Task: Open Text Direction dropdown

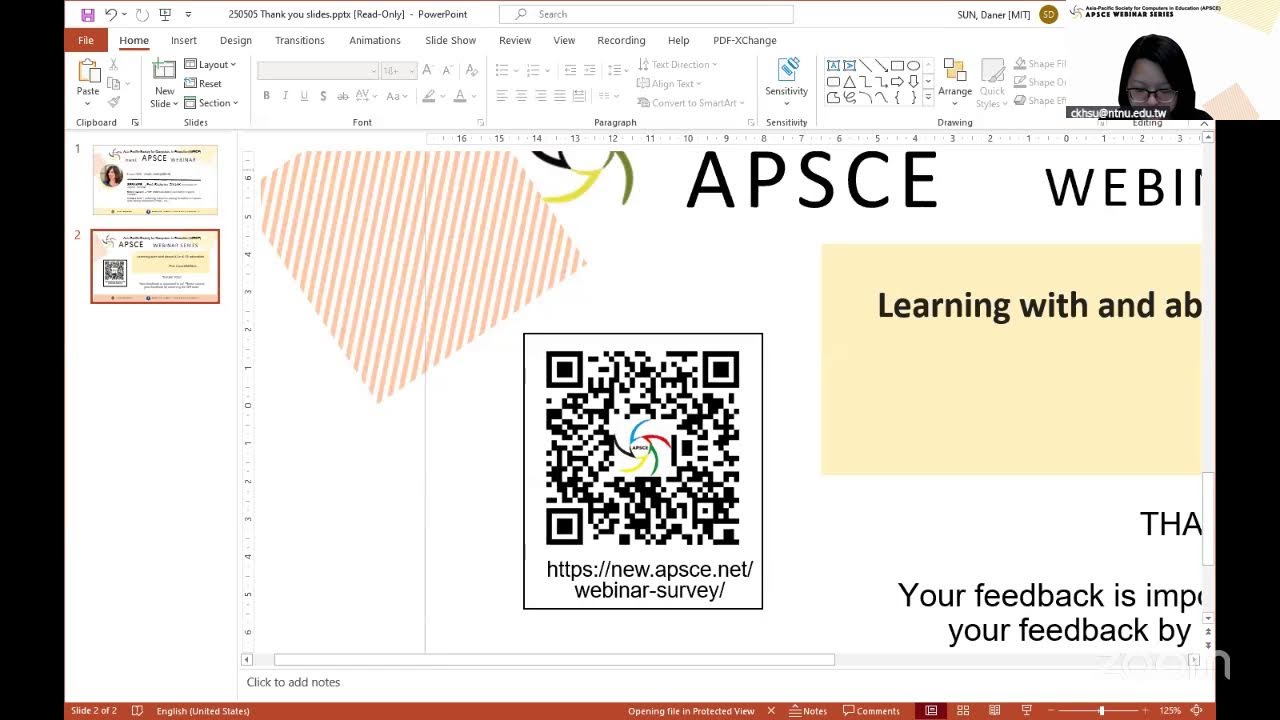Action: click(677, 65)
